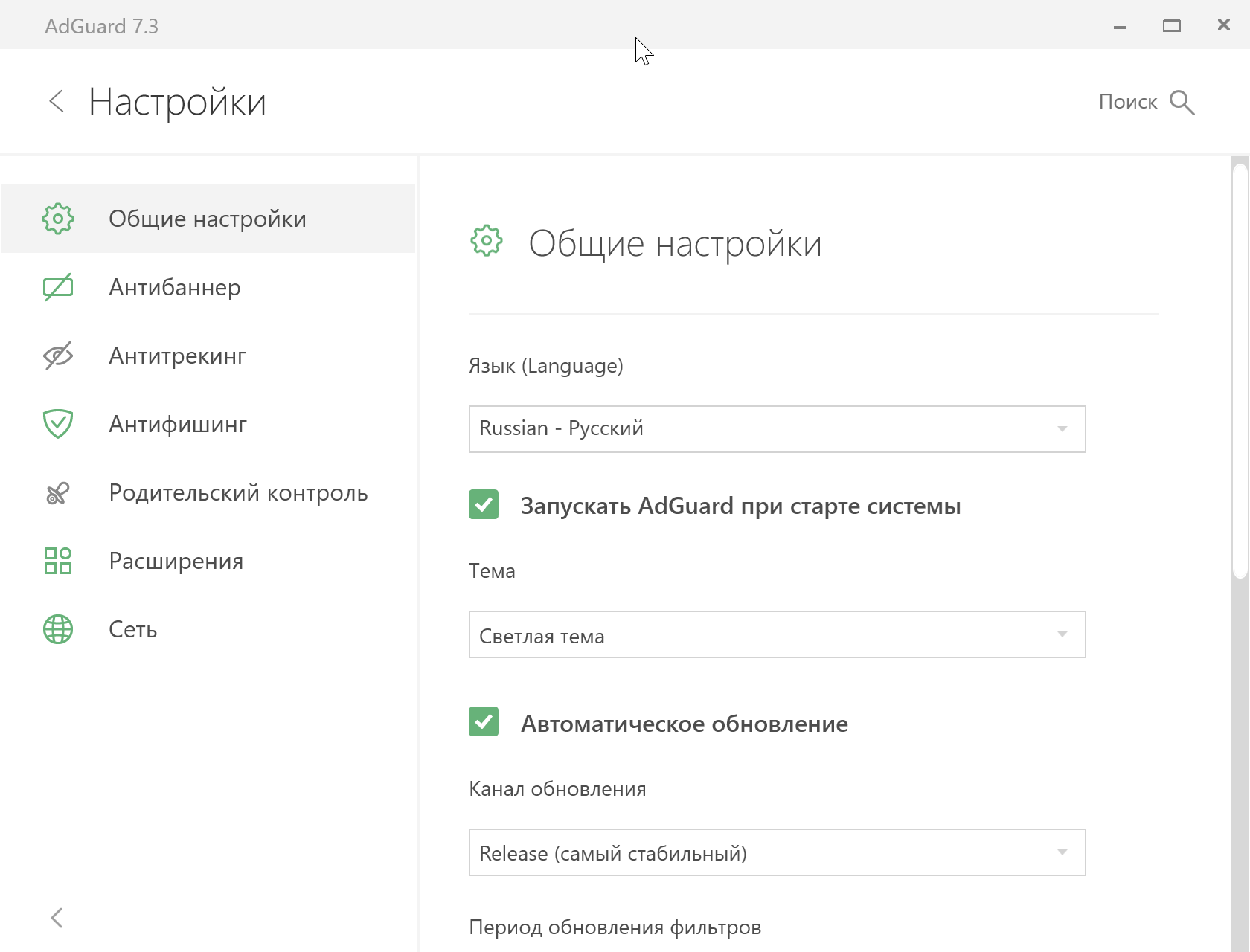Open the Язык (Language) dropdown
This screenshot has width=1250, height=952.
pyautogui.click(x=777, y=428)
